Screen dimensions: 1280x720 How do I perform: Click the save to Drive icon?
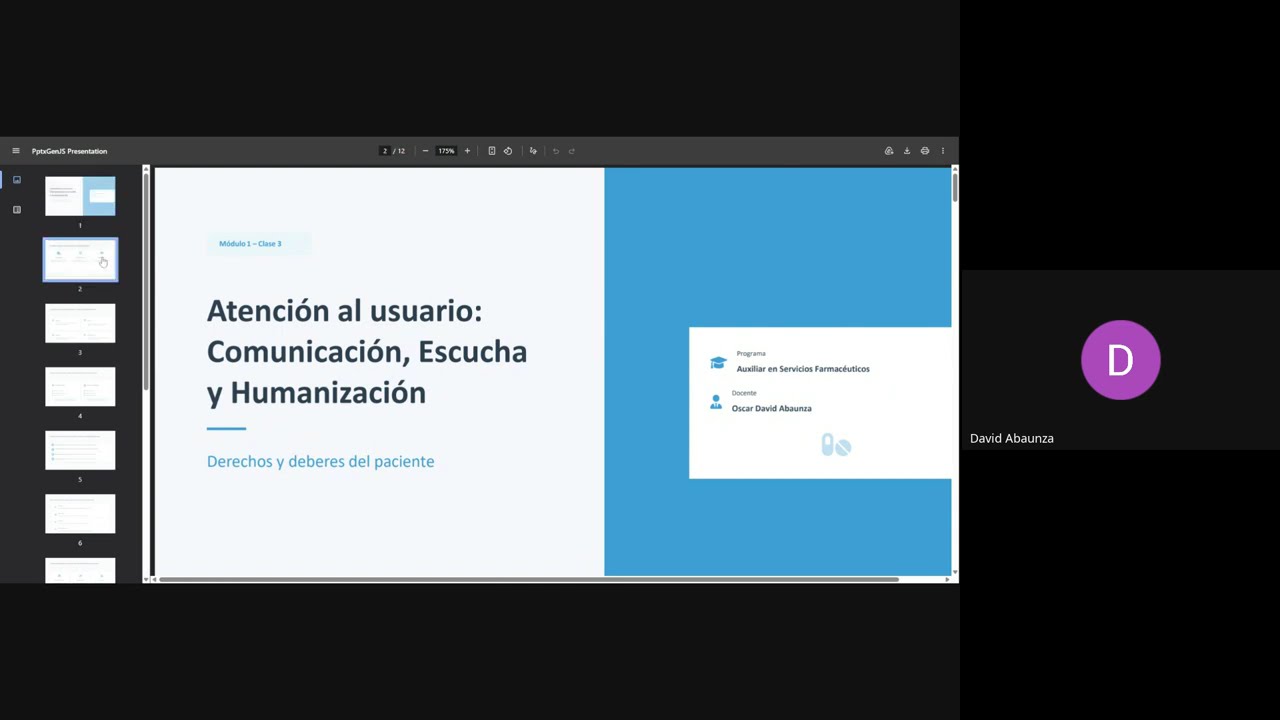[x=889, y=151]
